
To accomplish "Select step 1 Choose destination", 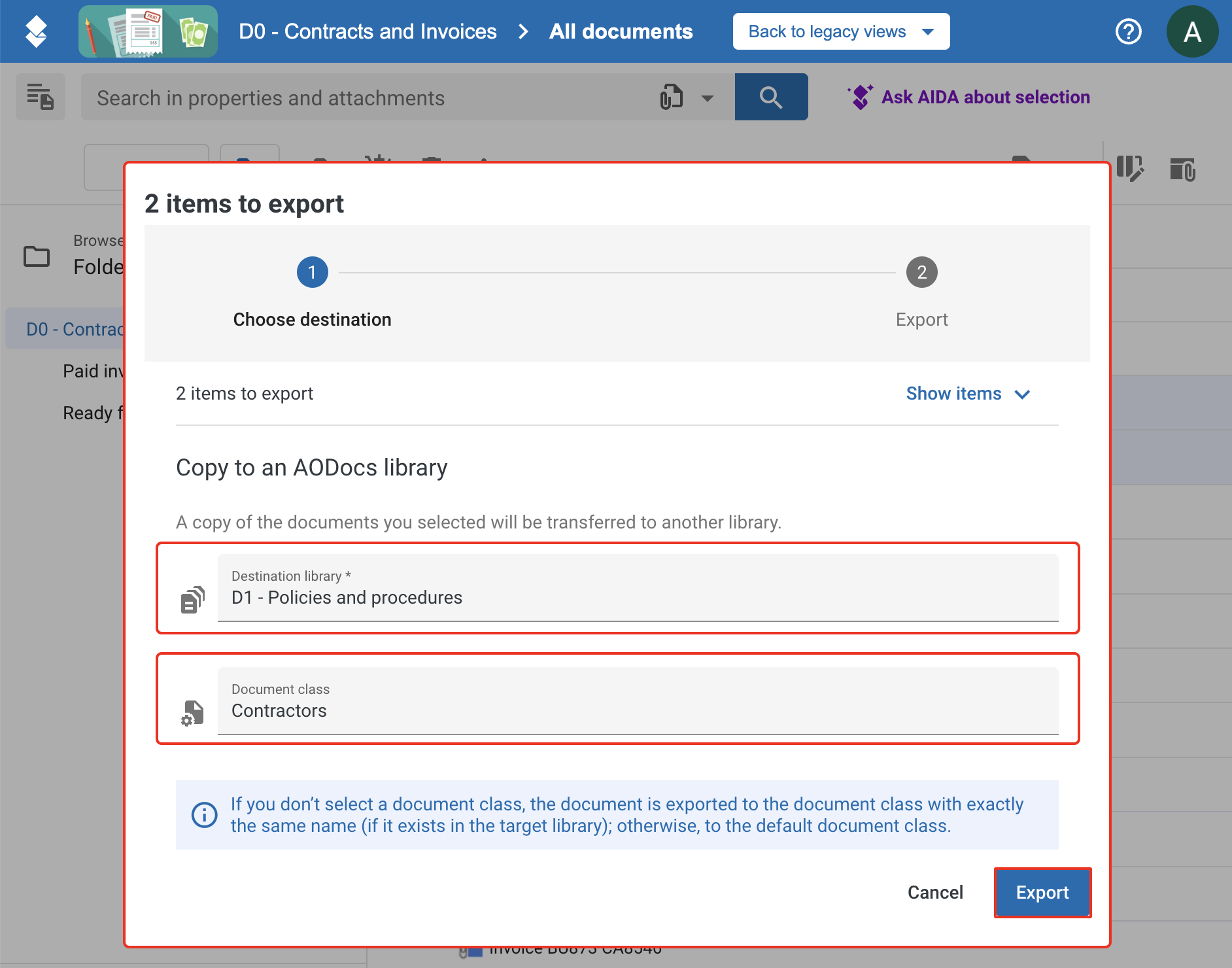I will [312, 292].
